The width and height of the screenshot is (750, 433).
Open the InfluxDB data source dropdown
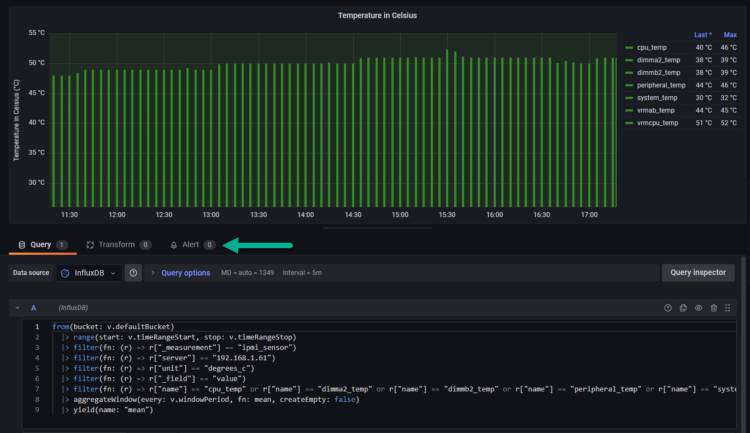point(89,273)
